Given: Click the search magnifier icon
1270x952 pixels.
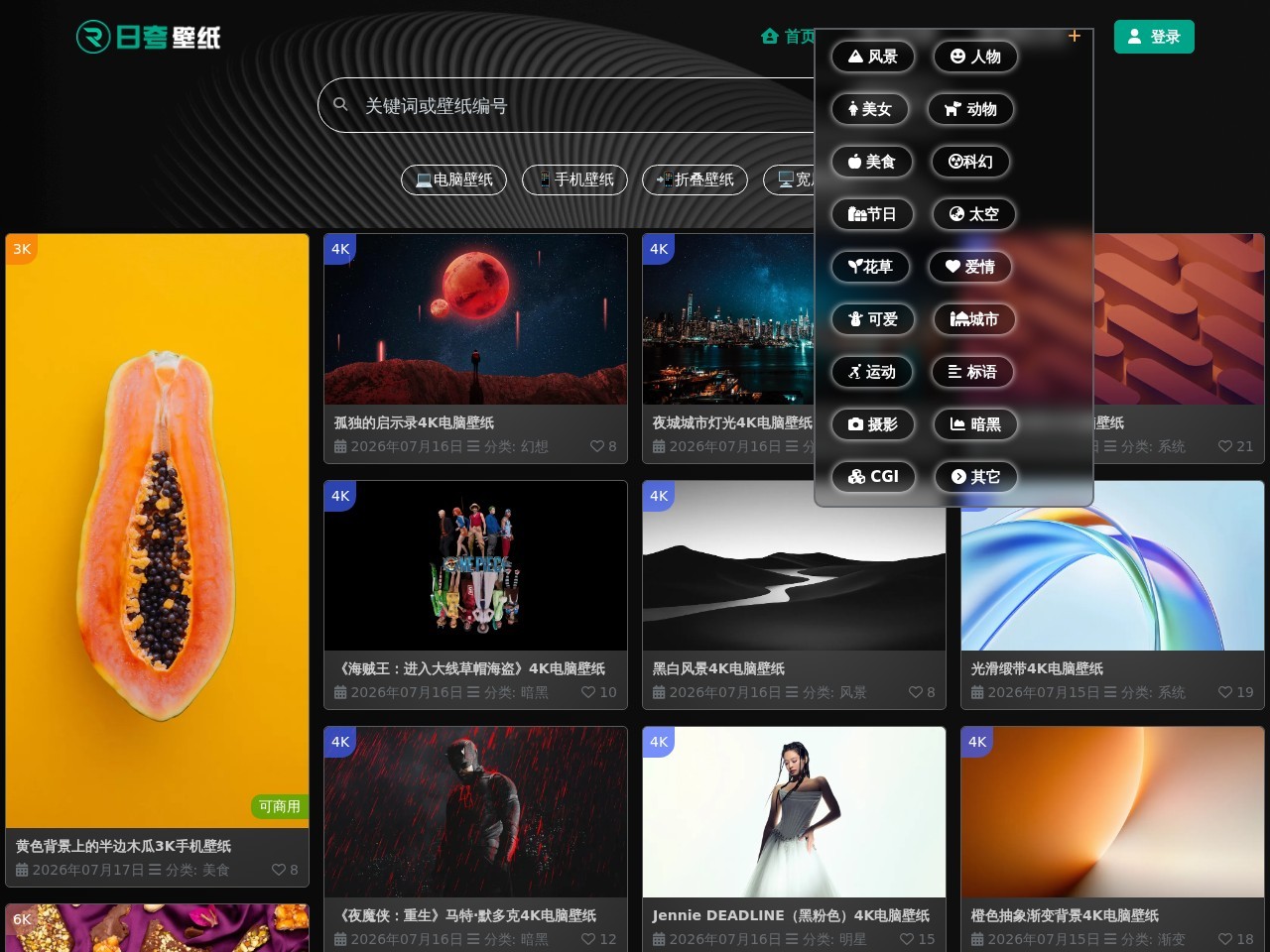Looking at the screenshot, I should pyautogui.click(x=340, y=104).
